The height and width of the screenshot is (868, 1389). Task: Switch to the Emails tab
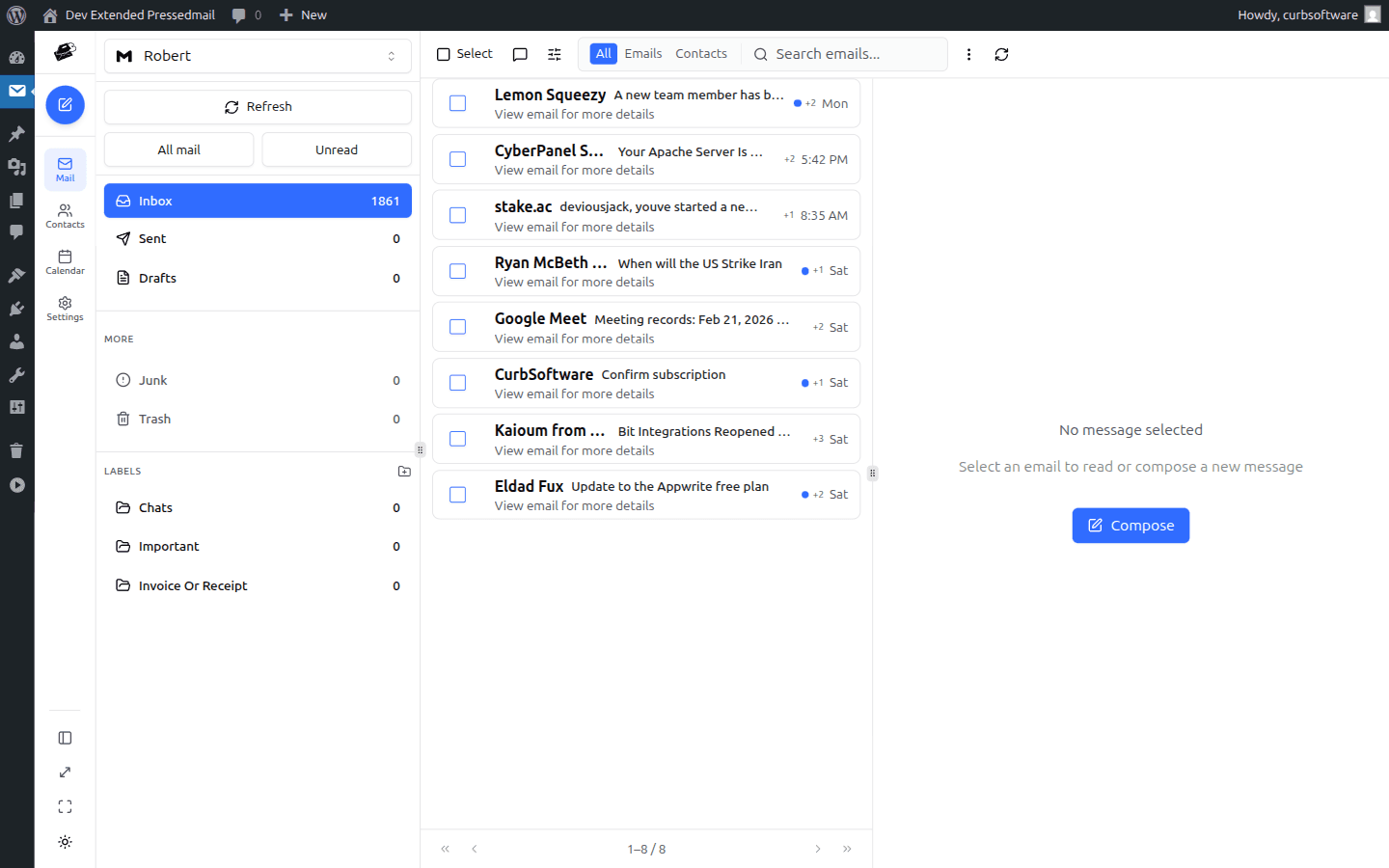(643, 53)
